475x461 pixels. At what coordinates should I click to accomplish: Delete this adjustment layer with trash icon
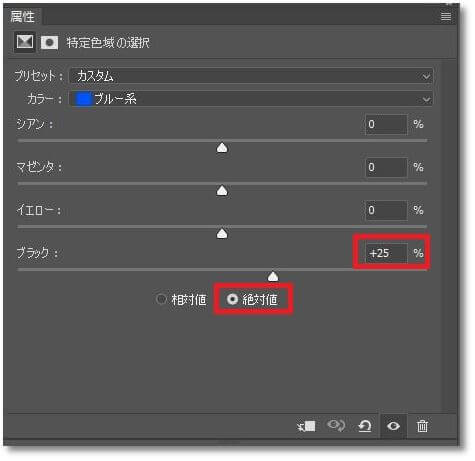coord(422,426)
